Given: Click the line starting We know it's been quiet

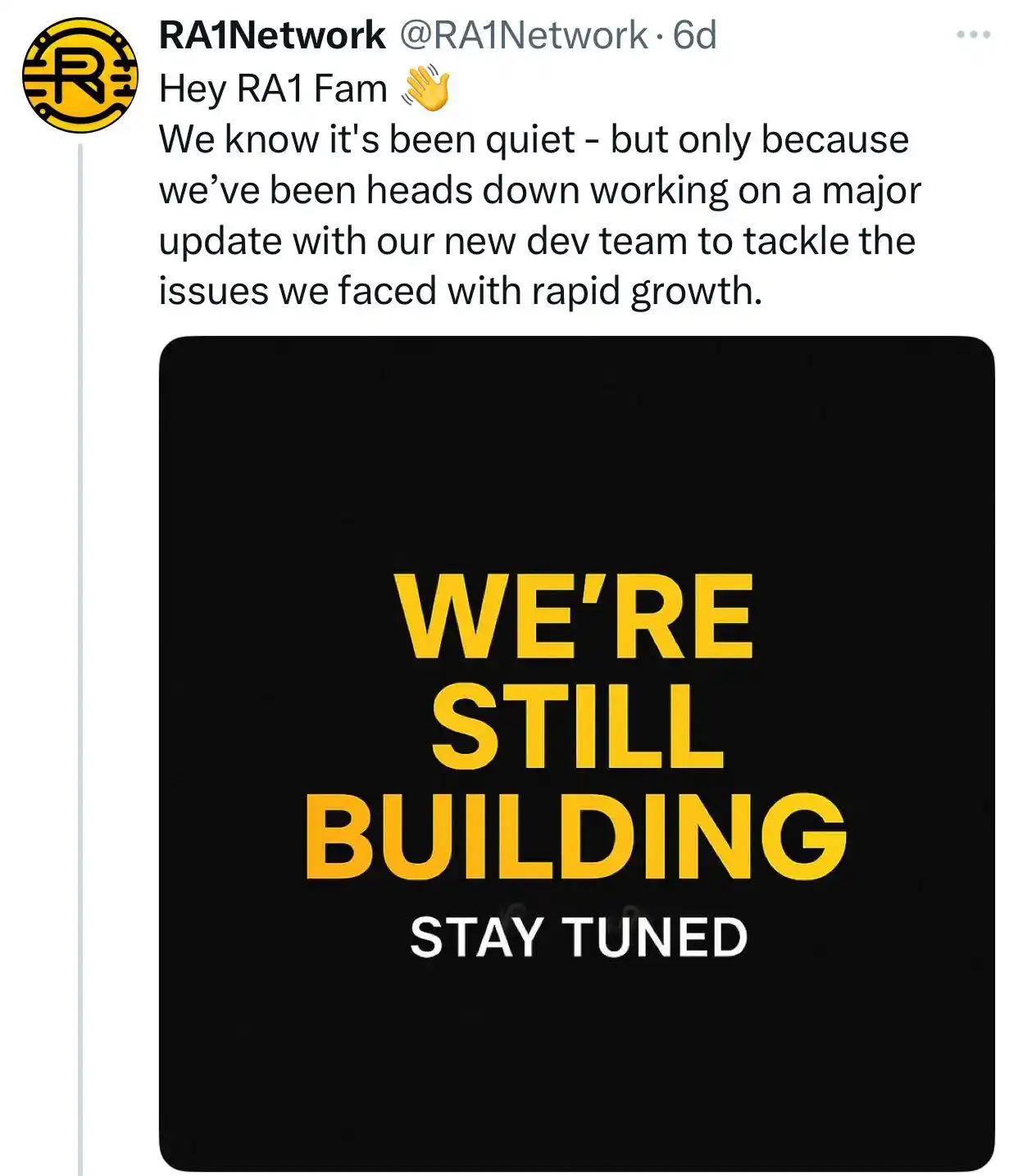Looking at the screenshot, I should coord(534,140).
